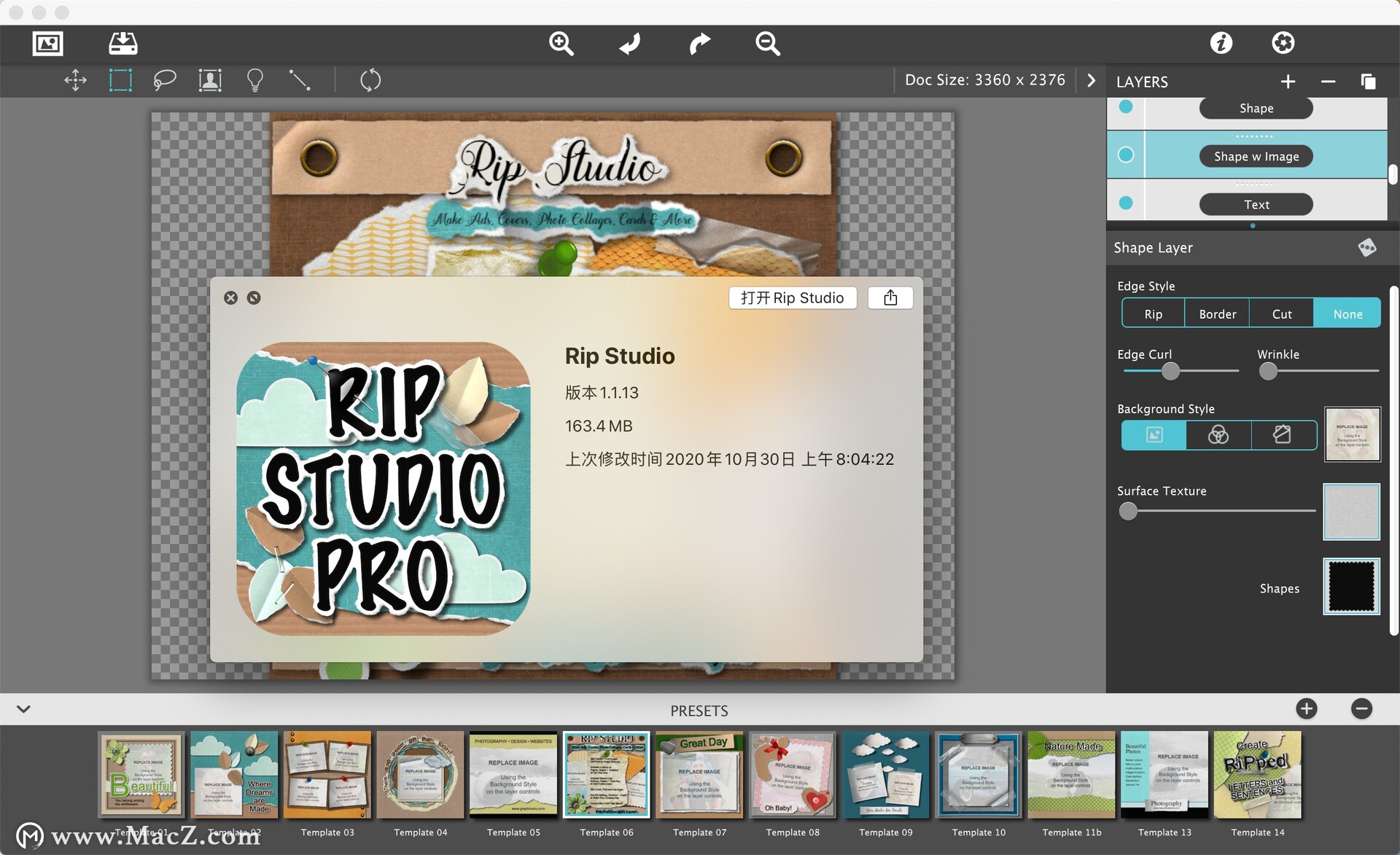Screen dimensions: 1400x855
Task: Choose paper Background Style option
Action: [1283, 435]
